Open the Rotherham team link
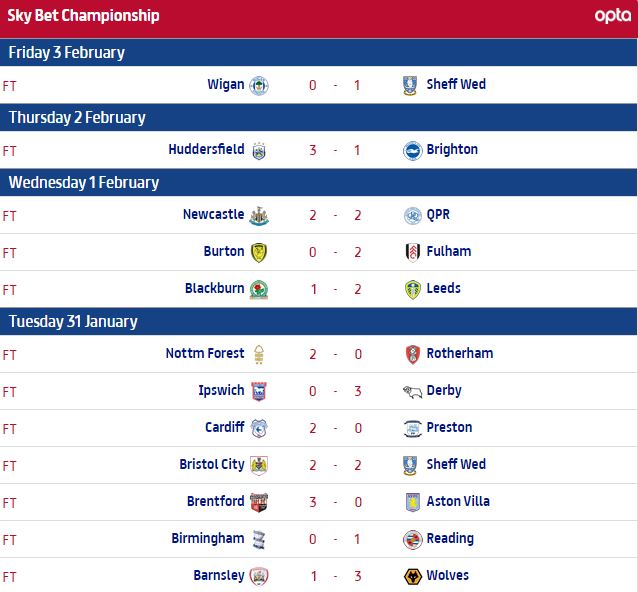 pos(459,354)
